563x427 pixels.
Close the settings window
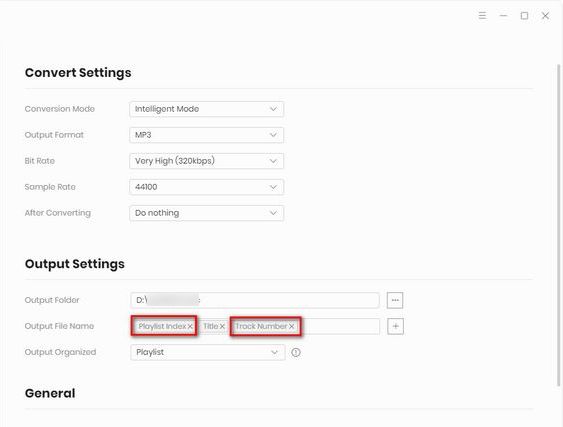pos(545,15)
